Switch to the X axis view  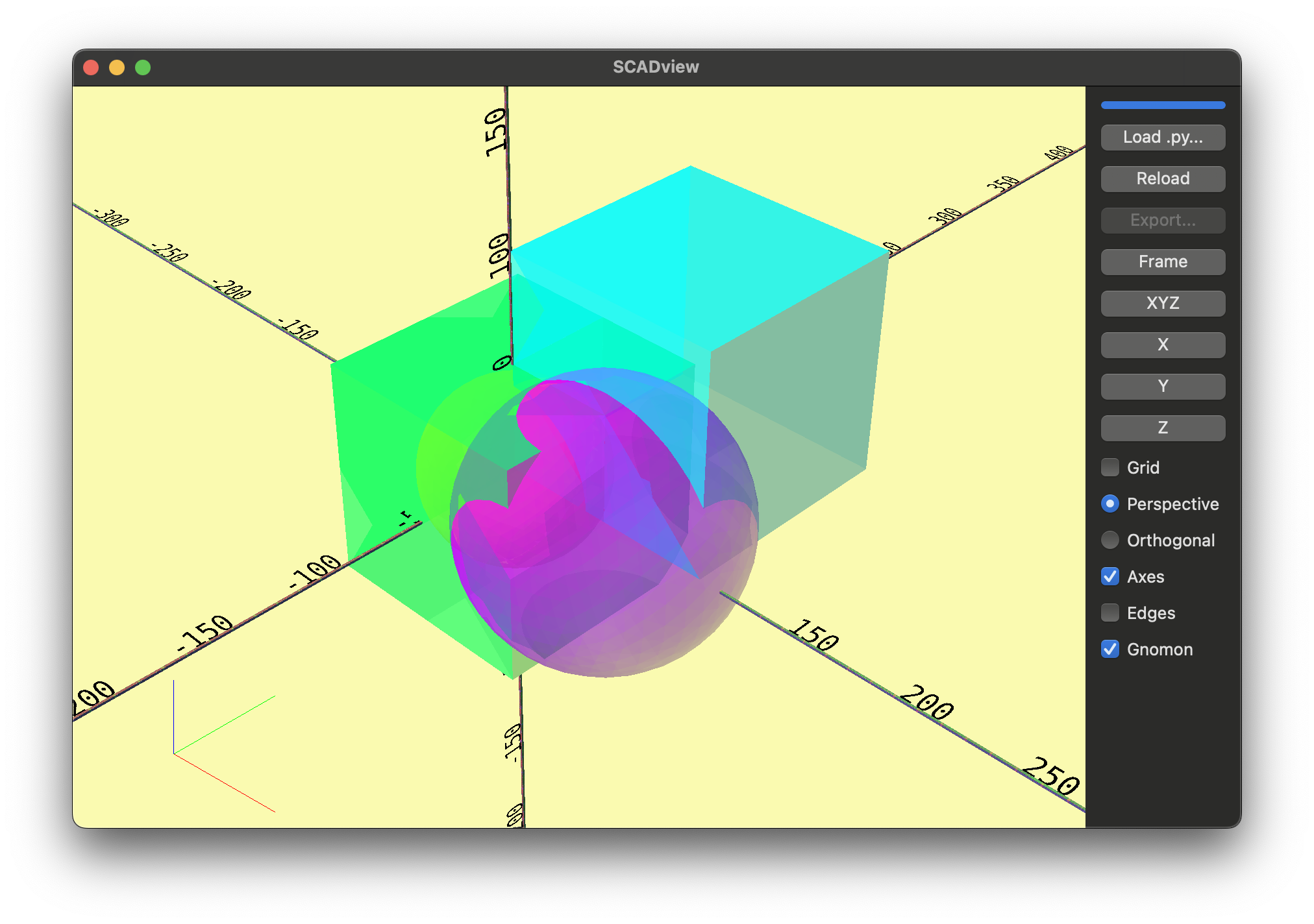pos(1162,345)
